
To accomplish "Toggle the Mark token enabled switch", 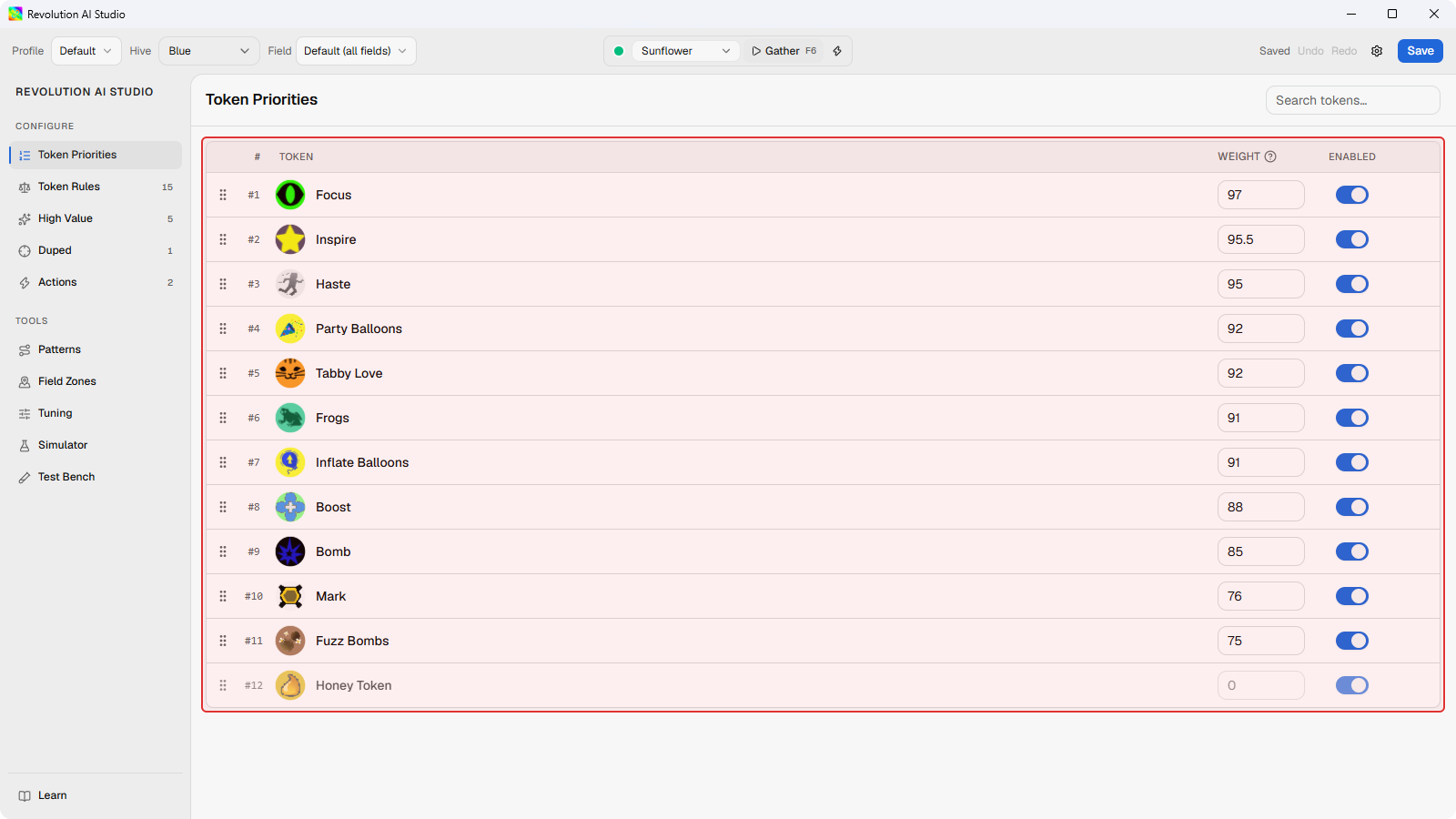I will (1352, 596).
